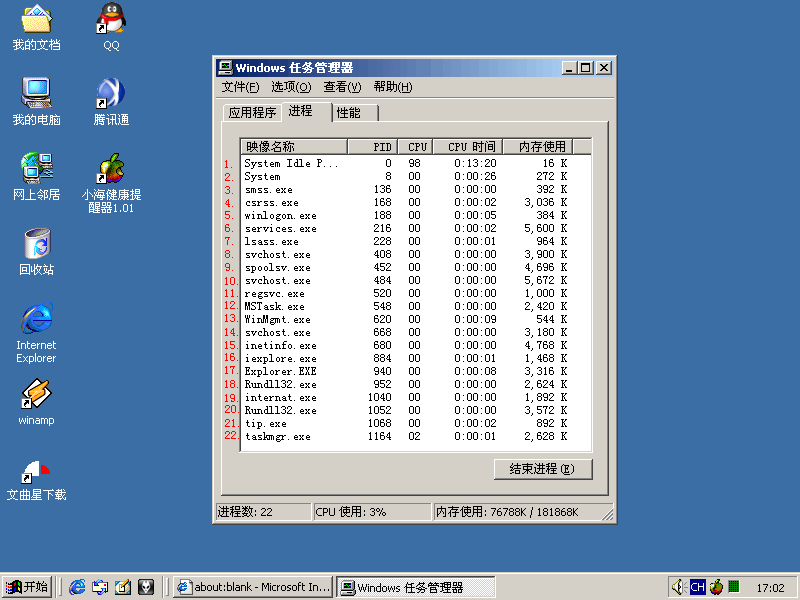Switch to the 性能 tab
Viewport: 800px width, 600px height.
click(x=355, y=113)
